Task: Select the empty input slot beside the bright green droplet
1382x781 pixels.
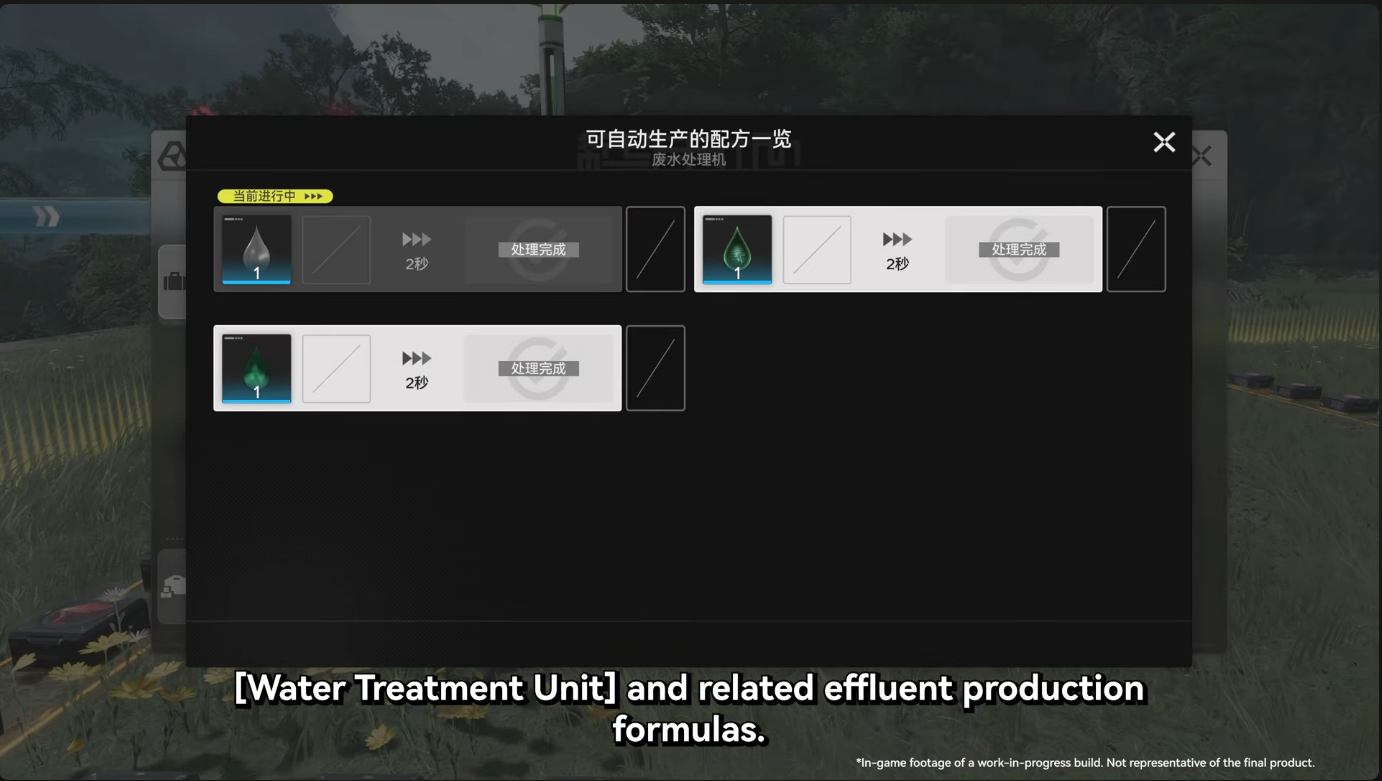Action: [x=817, y=249]
